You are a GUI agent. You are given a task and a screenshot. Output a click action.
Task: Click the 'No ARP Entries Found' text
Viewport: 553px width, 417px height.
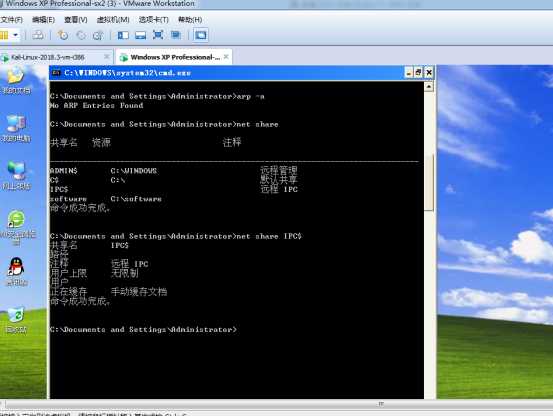[96, 105]
